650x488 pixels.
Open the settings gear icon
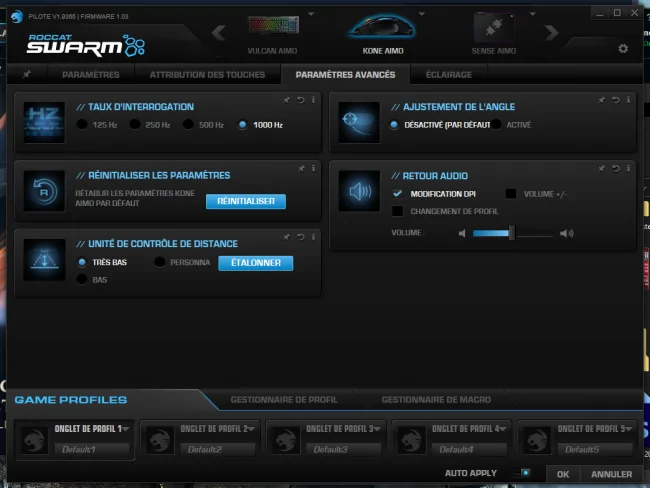click(623, 49)
